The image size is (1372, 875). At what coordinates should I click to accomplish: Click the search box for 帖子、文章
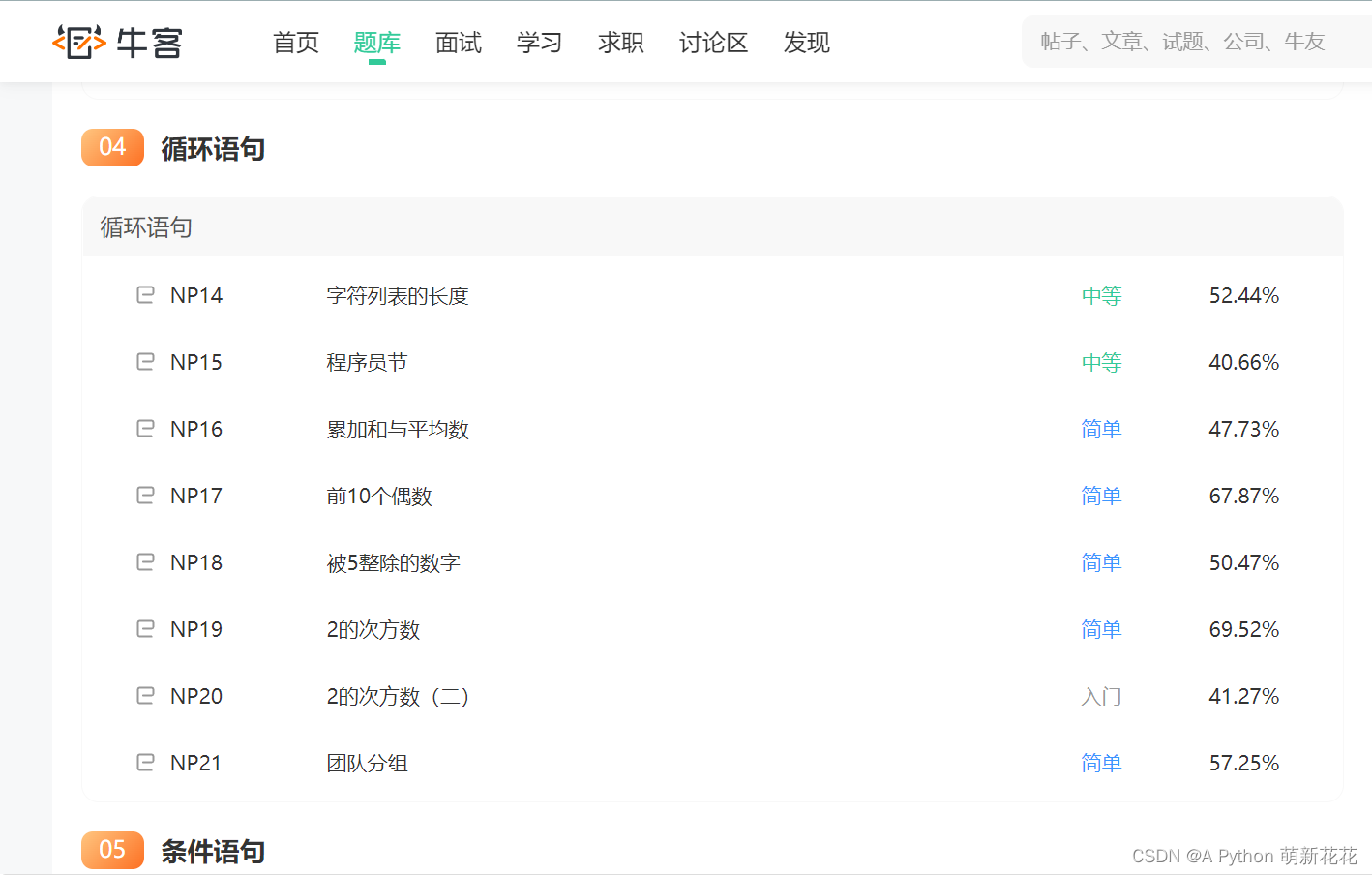(1197, 42)
